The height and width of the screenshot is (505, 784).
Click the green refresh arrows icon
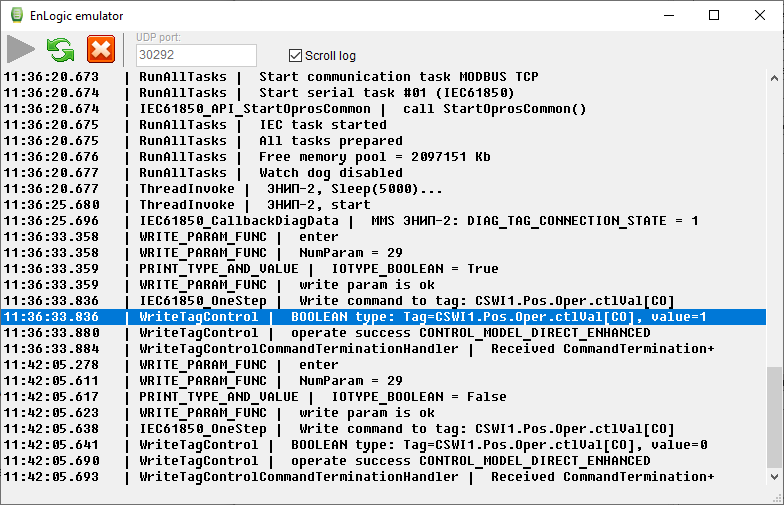61,49
